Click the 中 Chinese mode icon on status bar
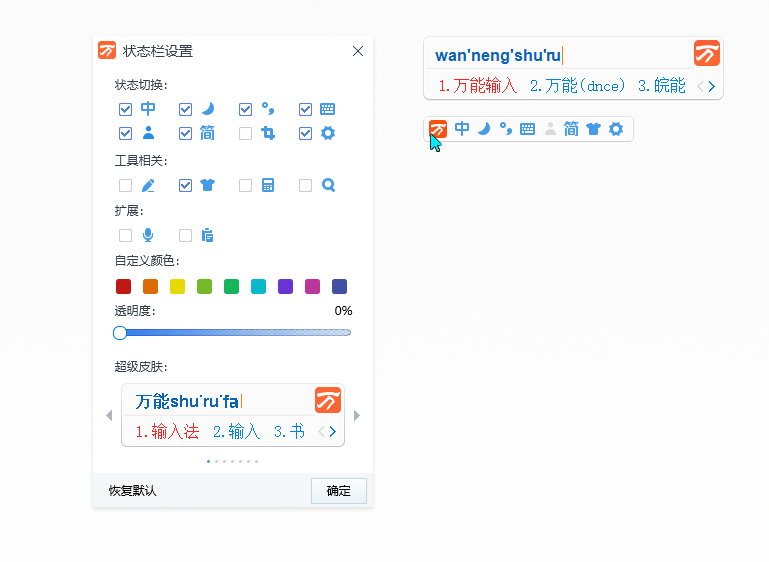The height and width of the screenshot is (562, 769). [x=462, y=129]
